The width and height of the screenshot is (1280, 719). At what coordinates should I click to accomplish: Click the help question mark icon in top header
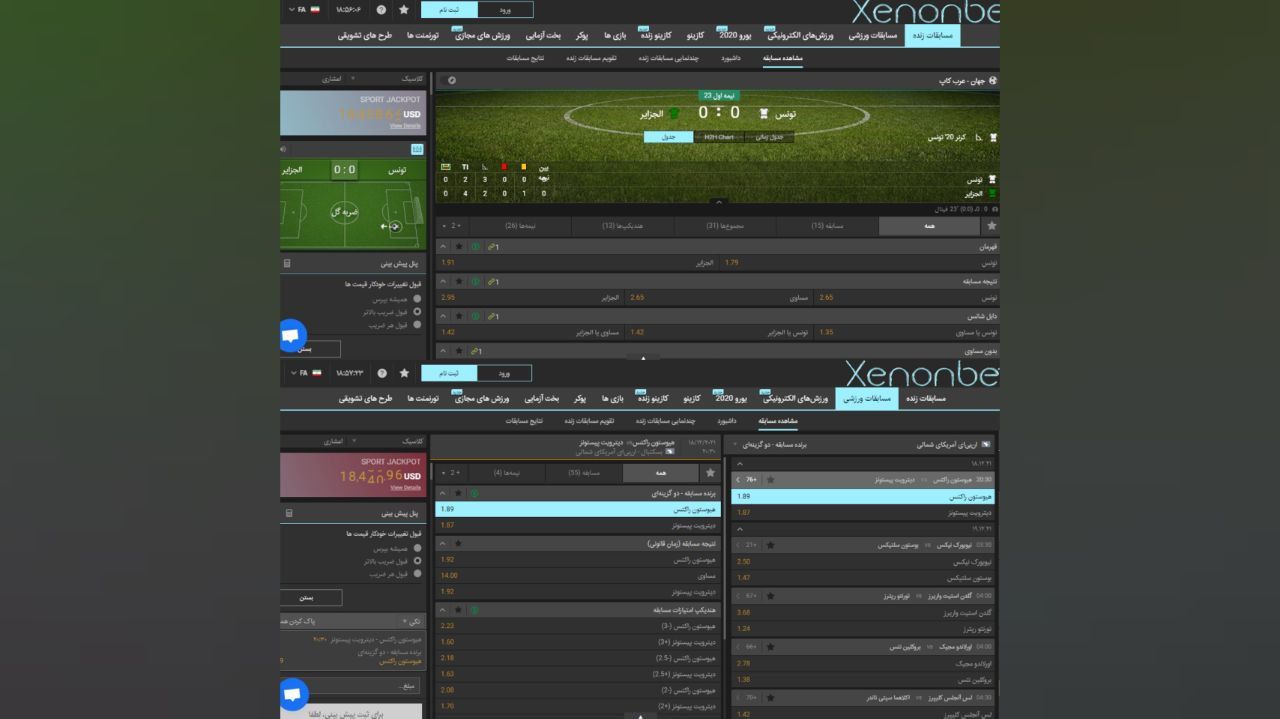[381, 9]
